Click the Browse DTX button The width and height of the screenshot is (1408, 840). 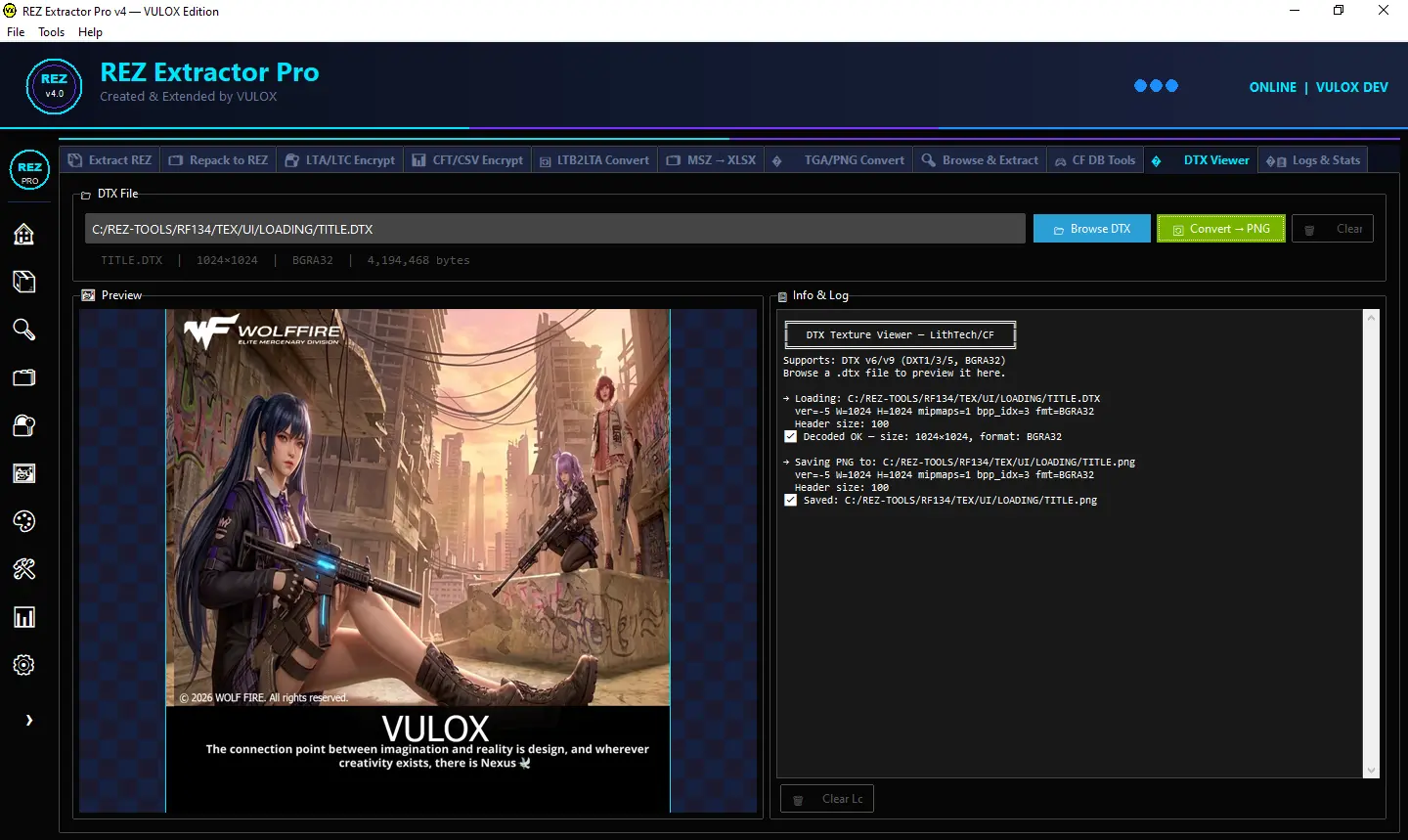(x=1092, y=229)
